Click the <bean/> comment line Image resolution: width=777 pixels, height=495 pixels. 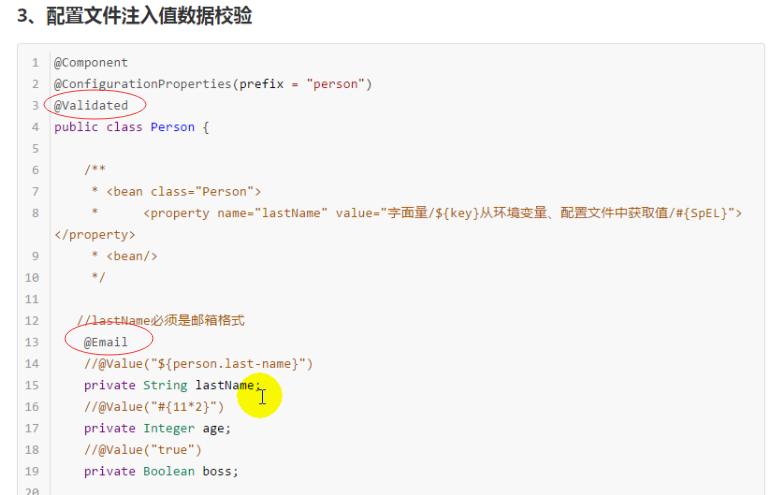pos(131,256)
